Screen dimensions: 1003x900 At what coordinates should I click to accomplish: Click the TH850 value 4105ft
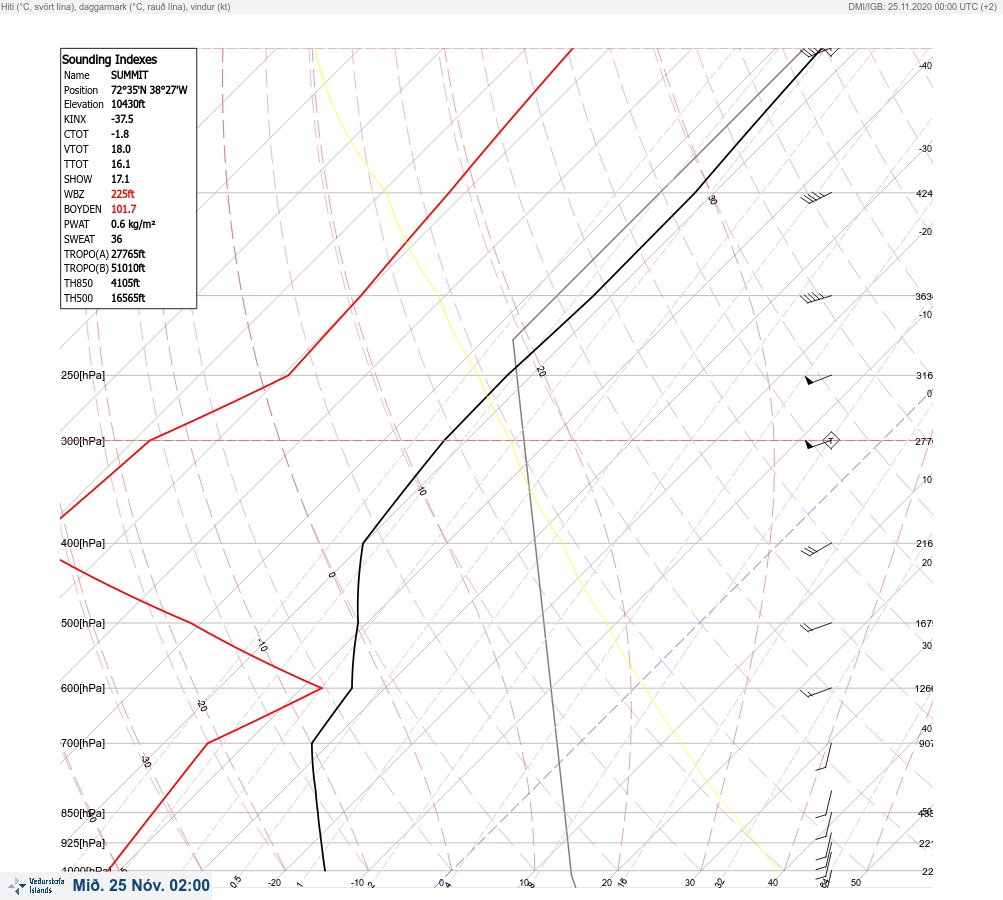pos(125,283)
